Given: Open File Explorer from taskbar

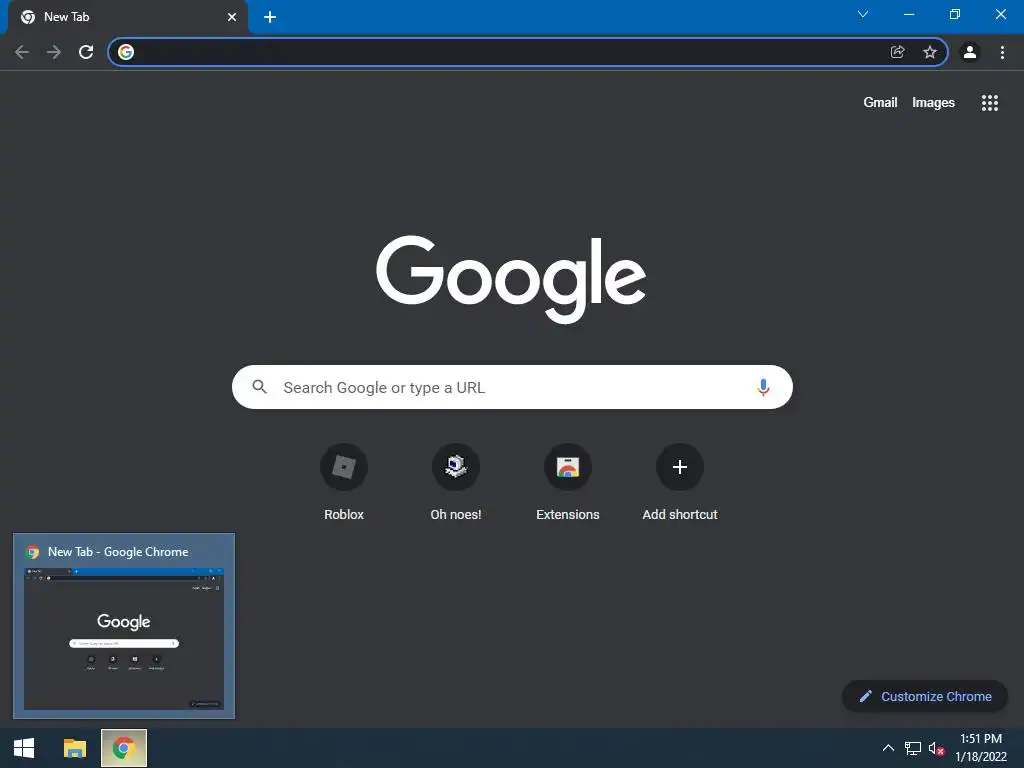Looking at the screenshot, I should click(x=74, y=748).
